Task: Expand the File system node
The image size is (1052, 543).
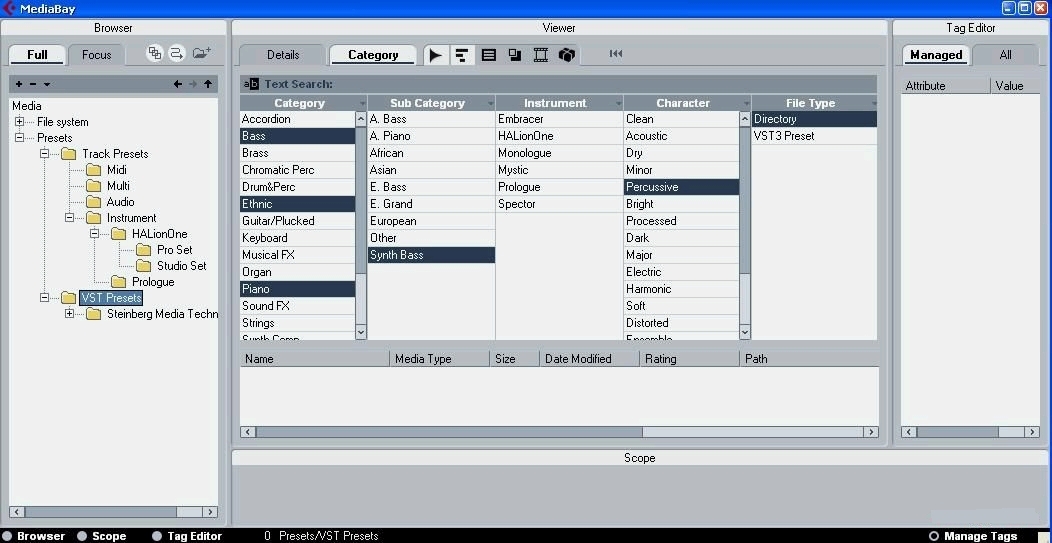Action: 19,121
